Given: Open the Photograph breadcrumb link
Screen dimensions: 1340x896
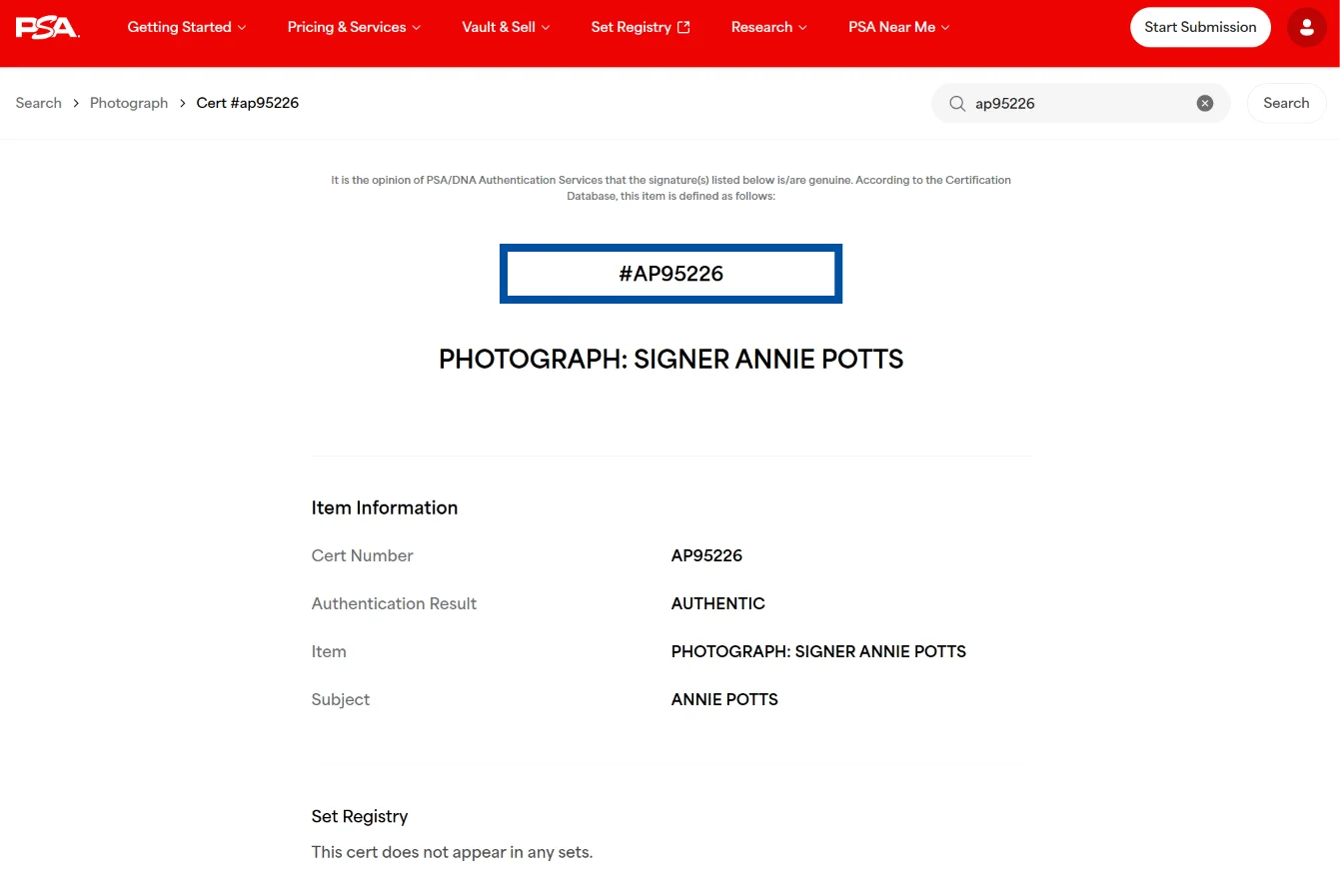Looking at the screenshot, I should point(129,103).
